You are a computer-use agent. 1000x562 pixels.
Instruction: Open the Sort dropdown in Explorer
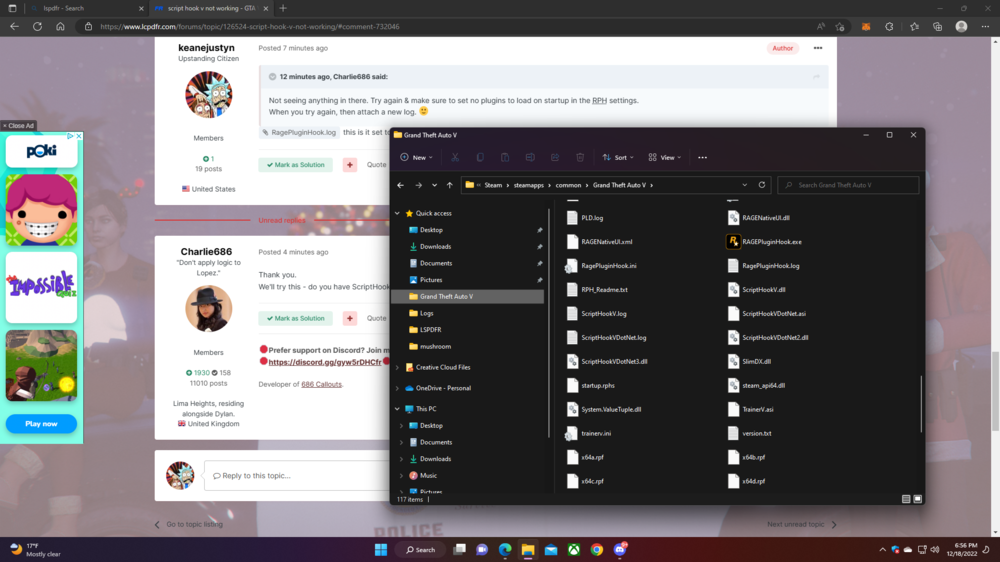tap(618, 158)
